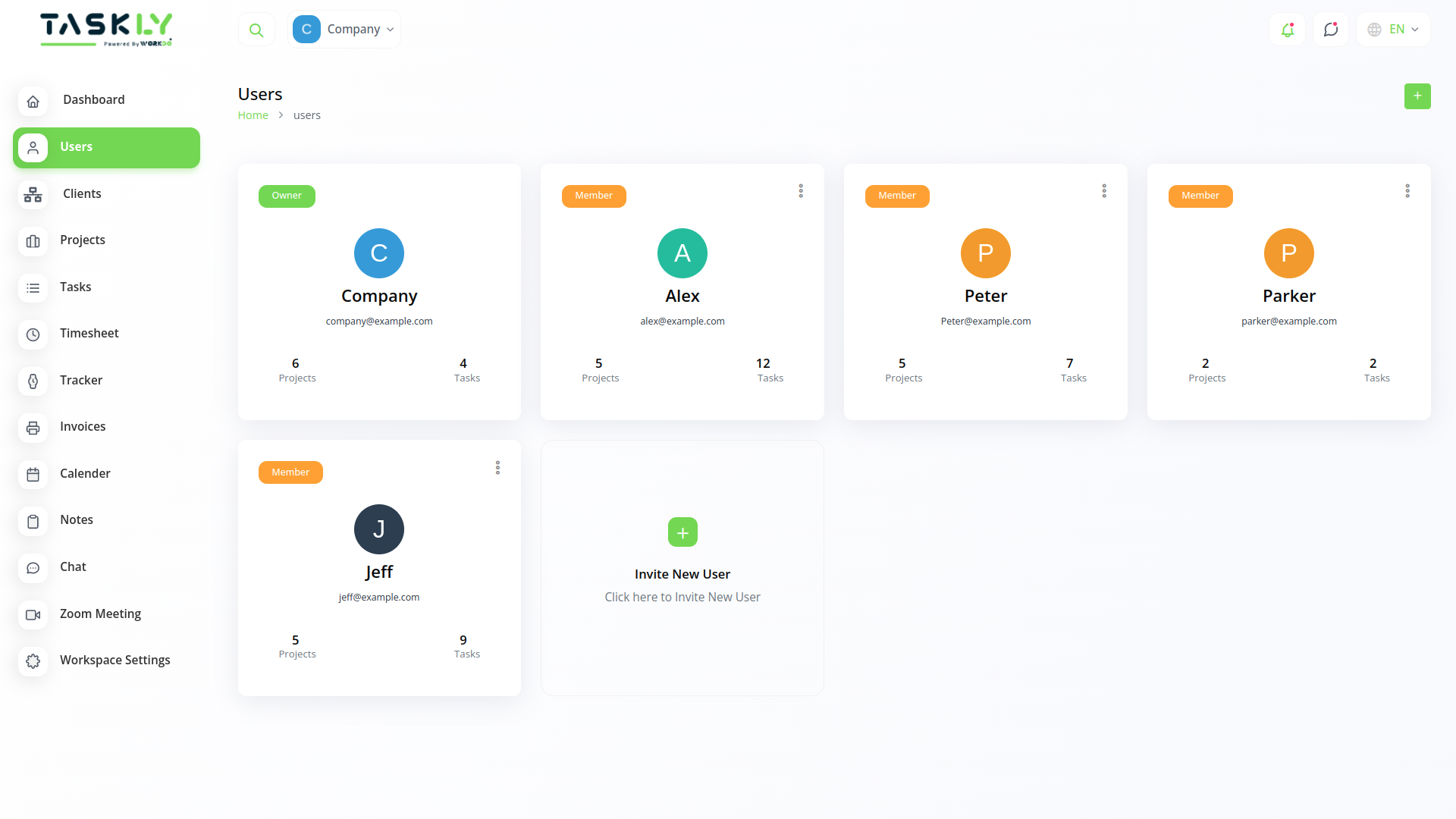The image size is (1456, 819).
Task: Select the Clients sidebar icon
Action: [x=33, y=195]
